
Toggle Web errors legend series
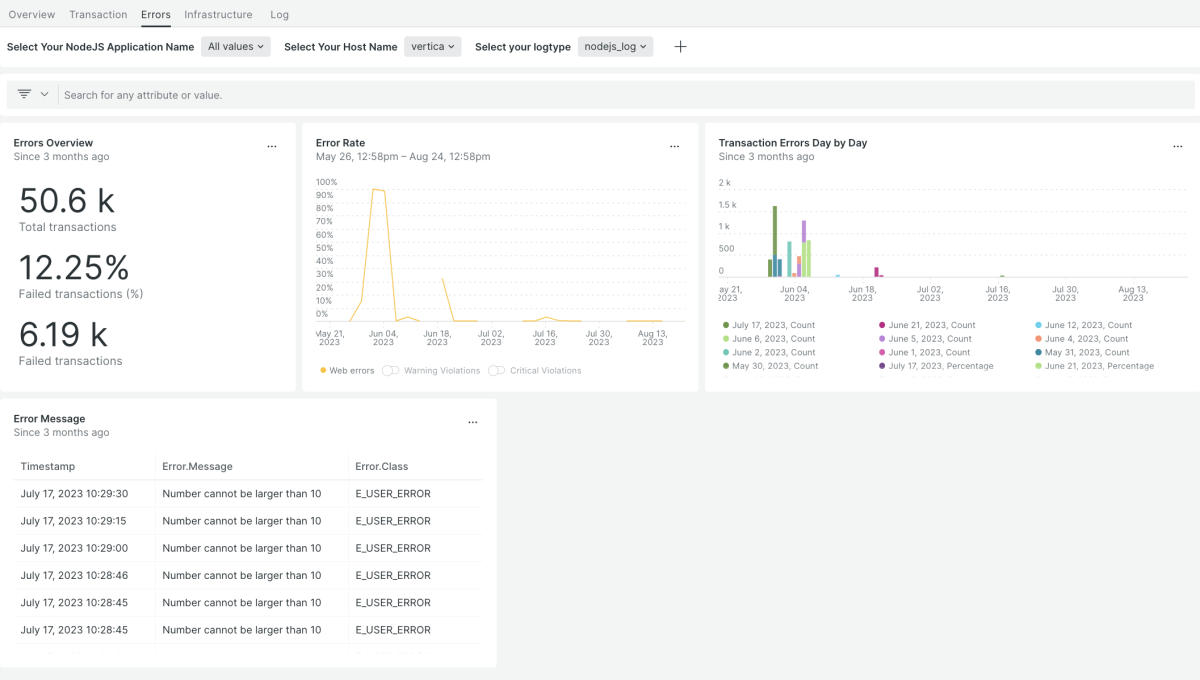347,371
